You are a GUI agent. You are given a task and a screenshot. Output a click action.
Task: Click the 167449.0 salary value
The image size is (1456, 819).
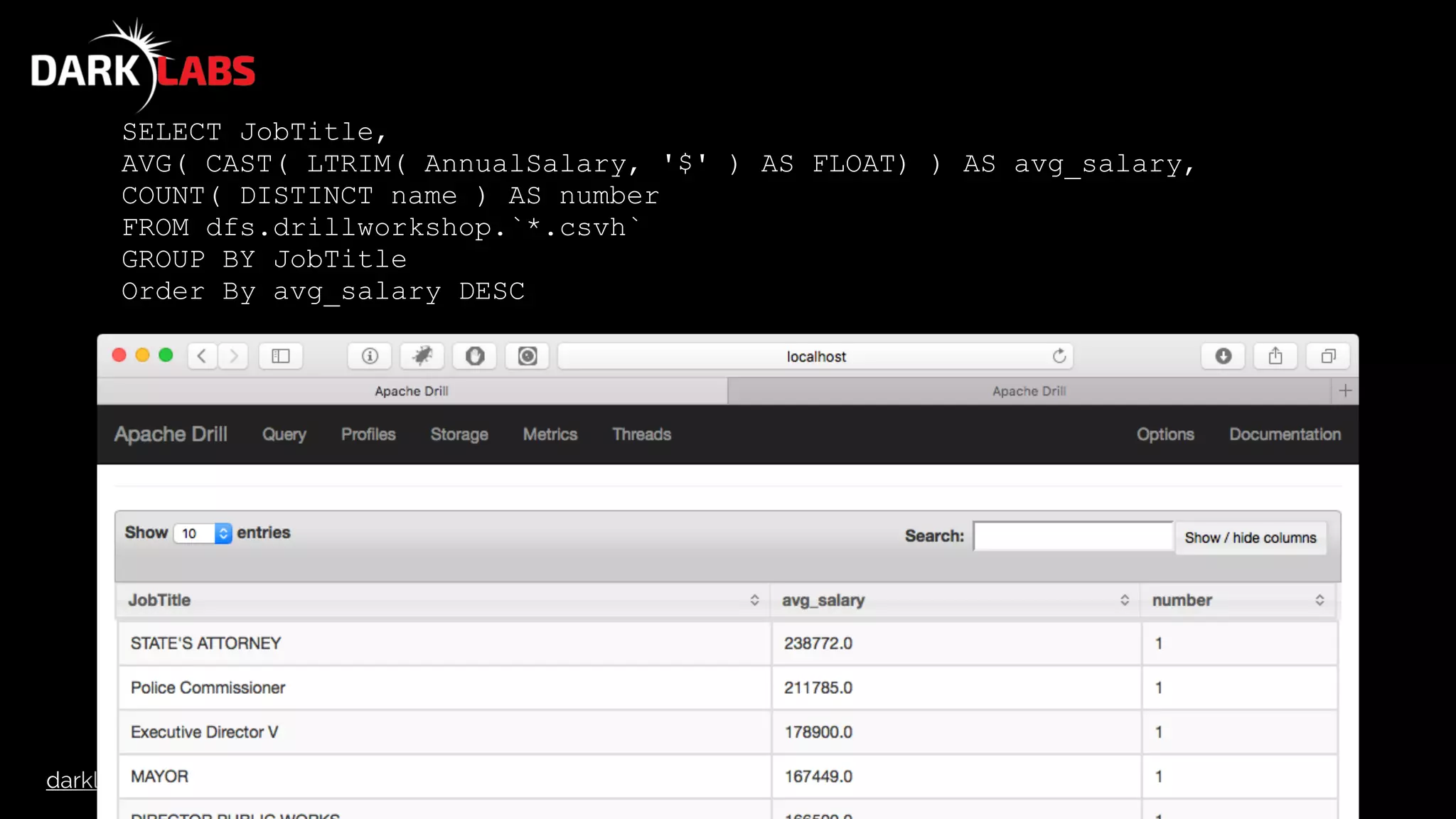[x=818, y=776]
